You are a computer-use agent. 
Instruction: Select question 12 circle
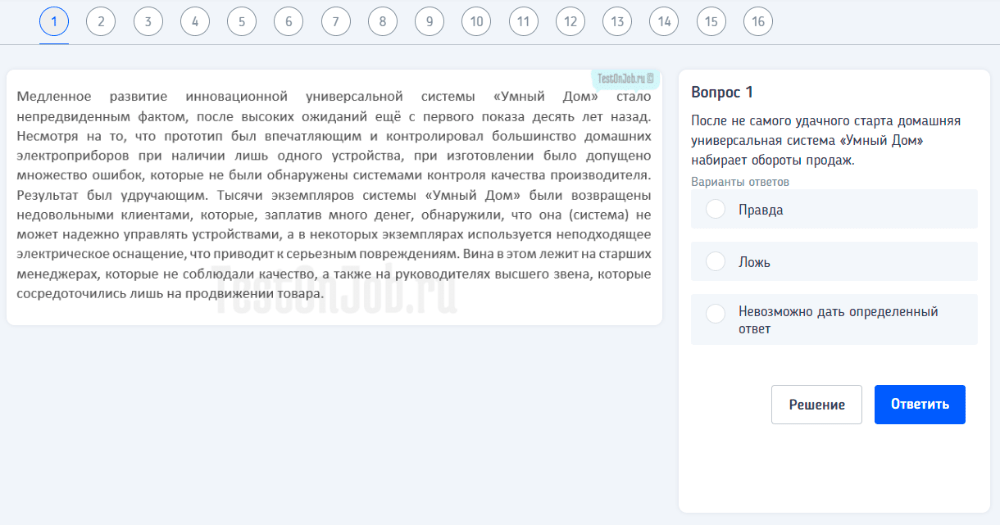click(570, 22)
